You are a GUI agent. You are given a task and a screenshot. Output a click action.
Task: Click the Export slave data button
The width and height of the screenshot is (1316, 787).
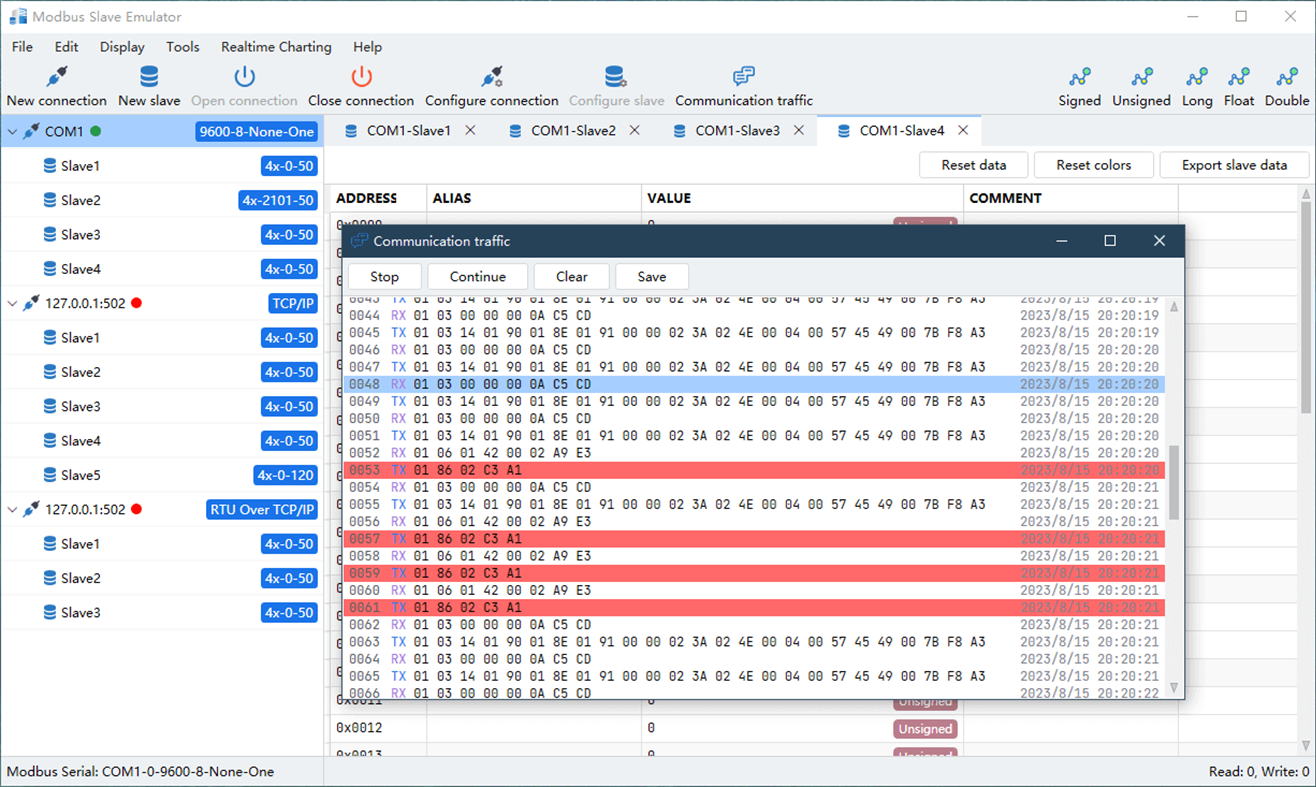[x=1234, y=165]
